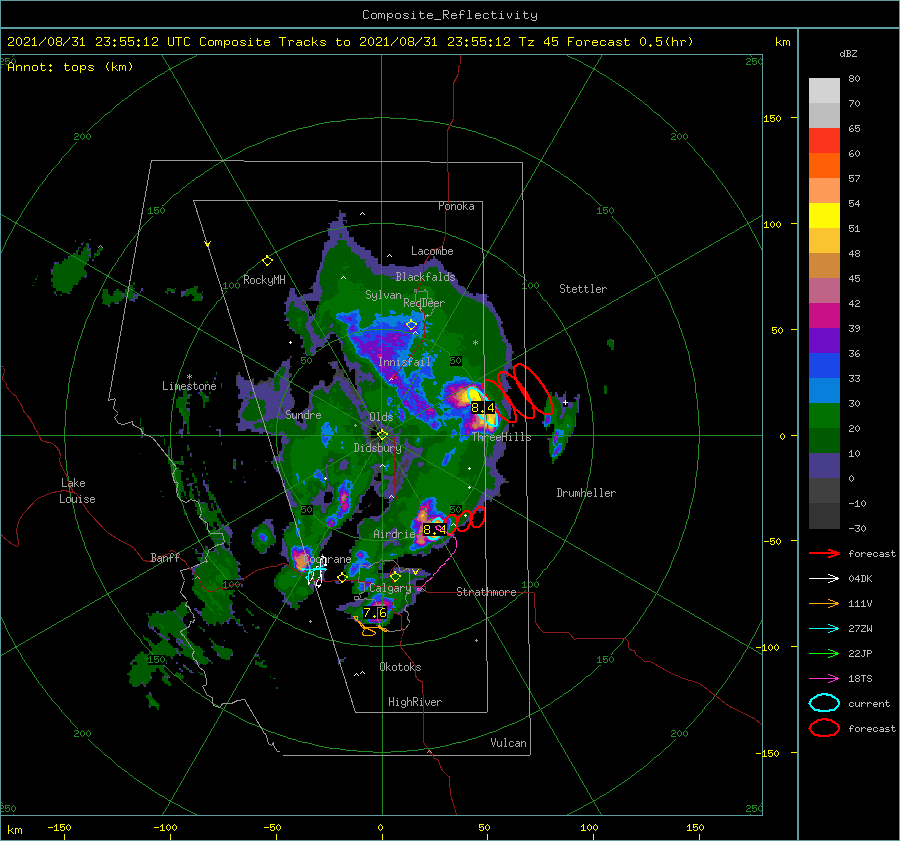Click the Drumheller town label

[x=586, y=493]
